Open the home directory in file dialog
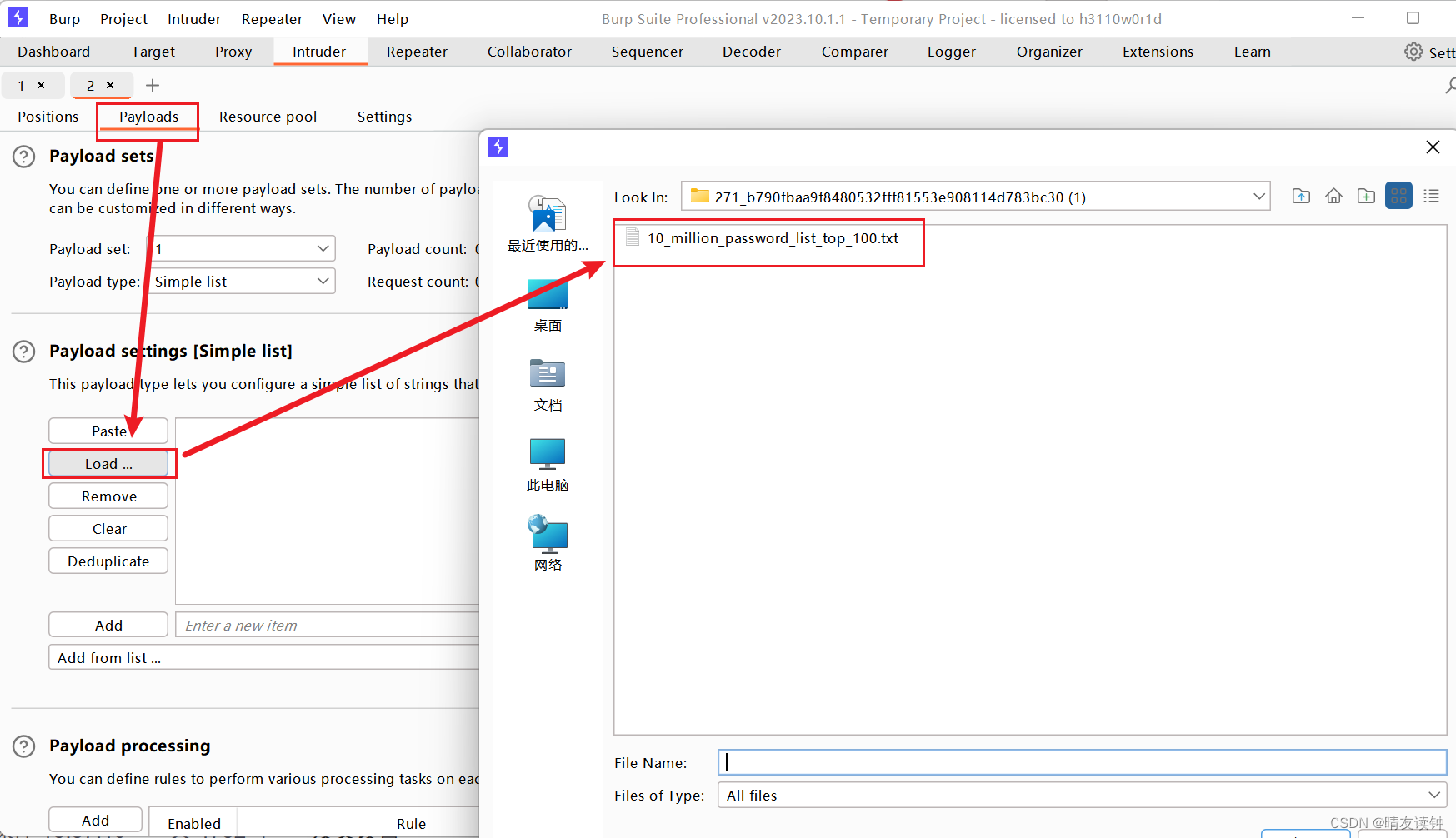Image resolution: width=1456 pixels, height=838 pixels. tap(1333, 196)
